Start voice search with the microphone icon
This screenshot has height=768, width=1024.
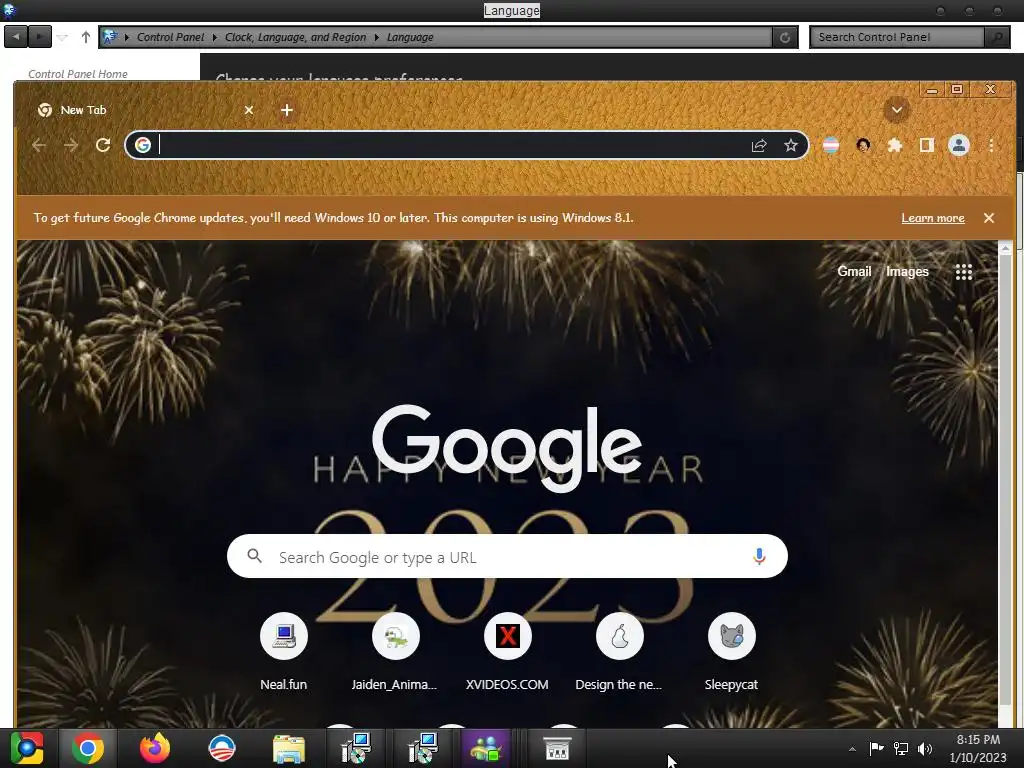[759, 556]
